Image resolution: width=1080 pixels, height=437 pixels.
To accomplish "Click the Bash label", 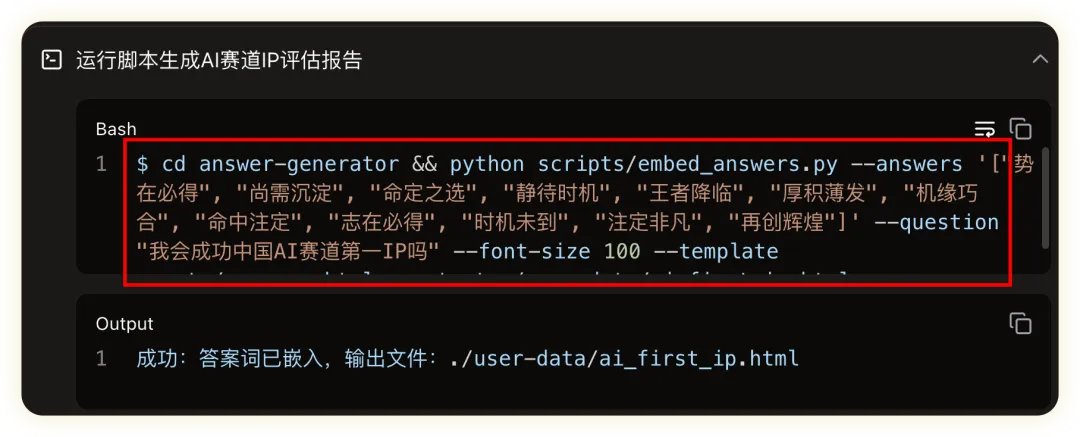I will 116,129.
